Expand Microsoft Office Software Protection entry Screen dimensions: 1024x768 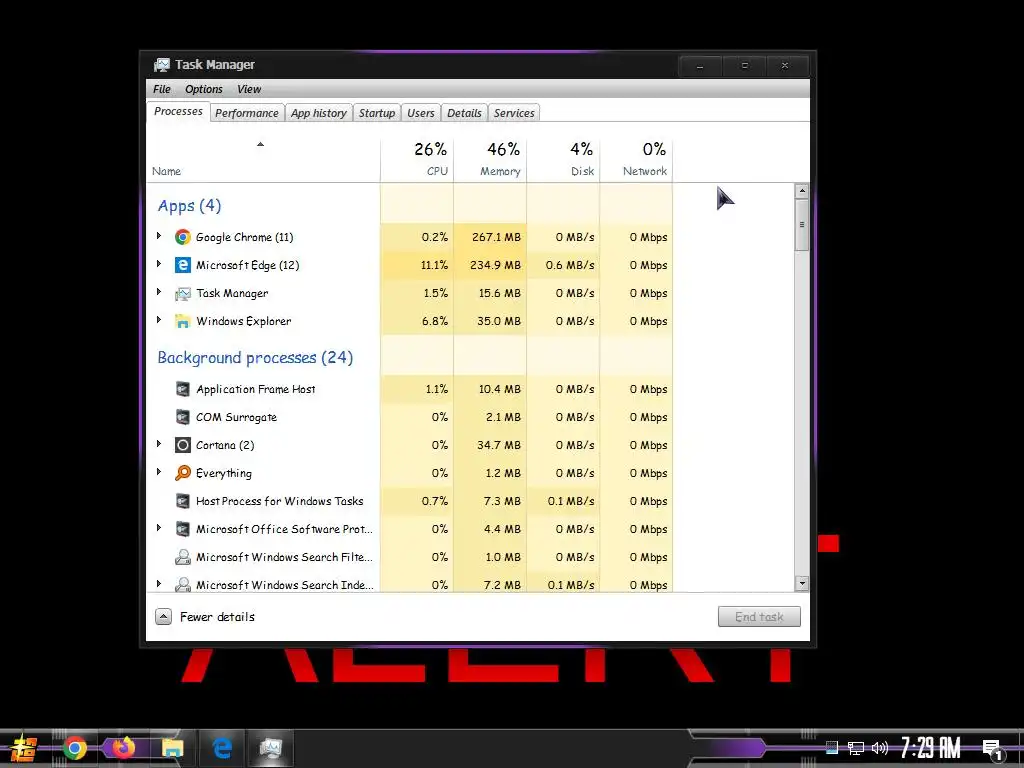click(x=159, y=528)
